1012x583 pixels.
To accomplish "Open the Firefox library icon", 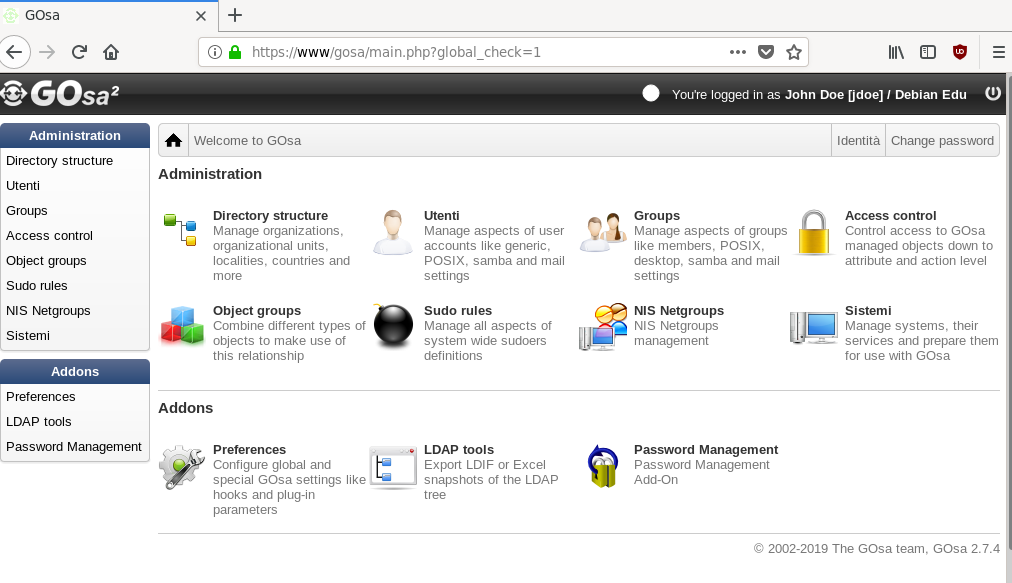I will (x=896, y=52).
